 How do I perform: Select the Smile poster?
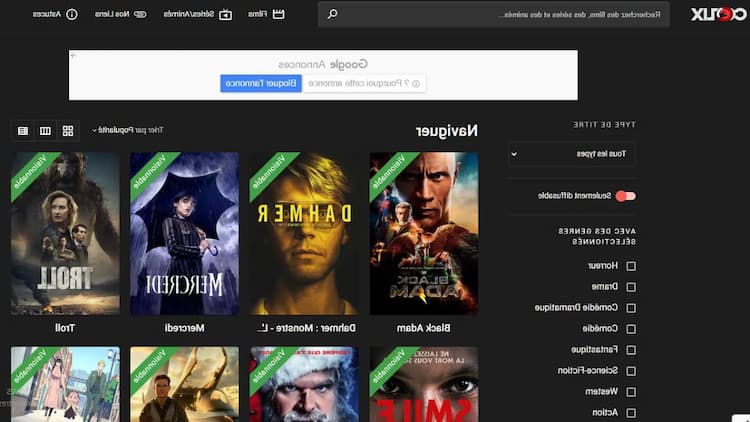coord(423,384)
